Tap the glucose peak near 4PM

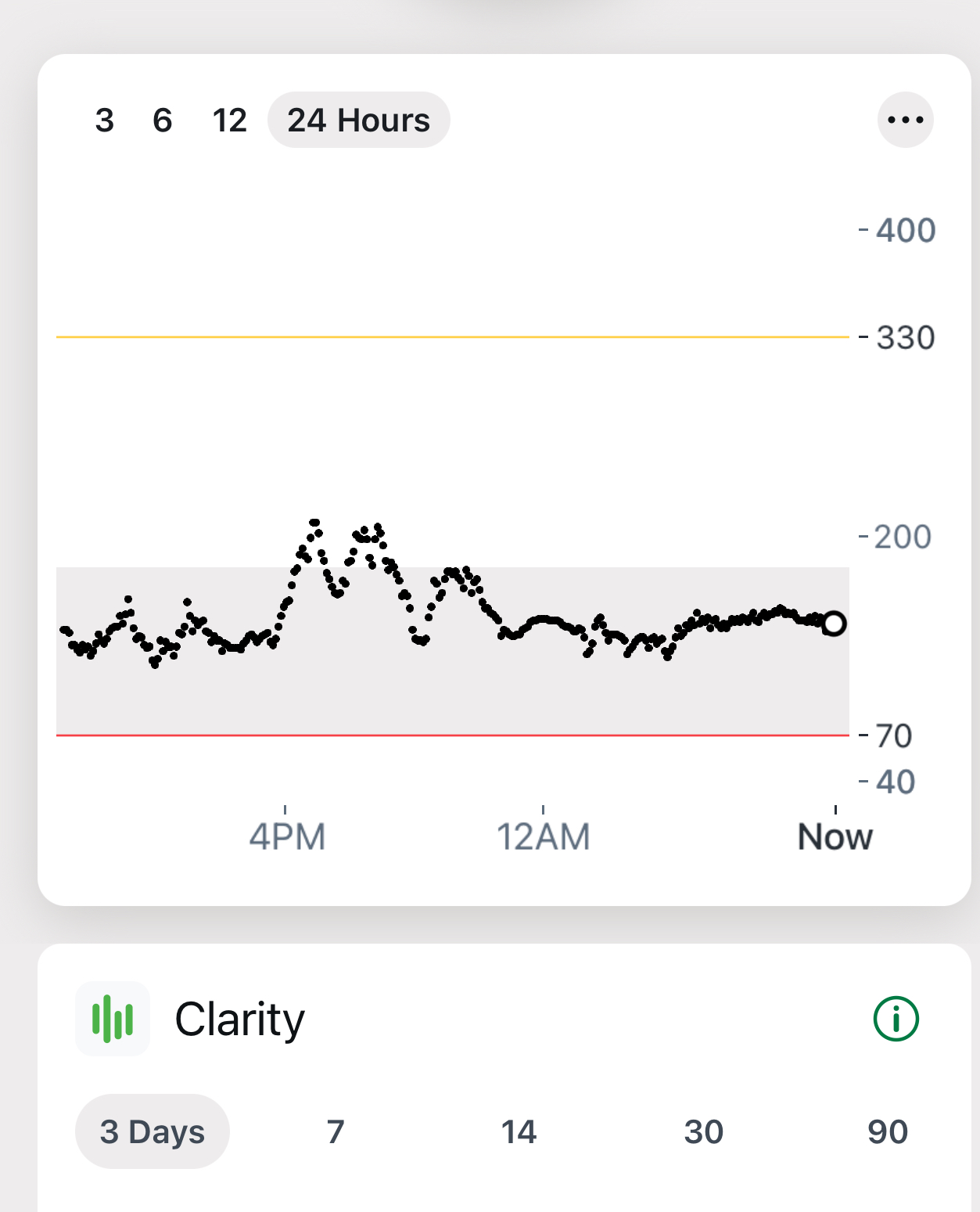tap(314, 523)
